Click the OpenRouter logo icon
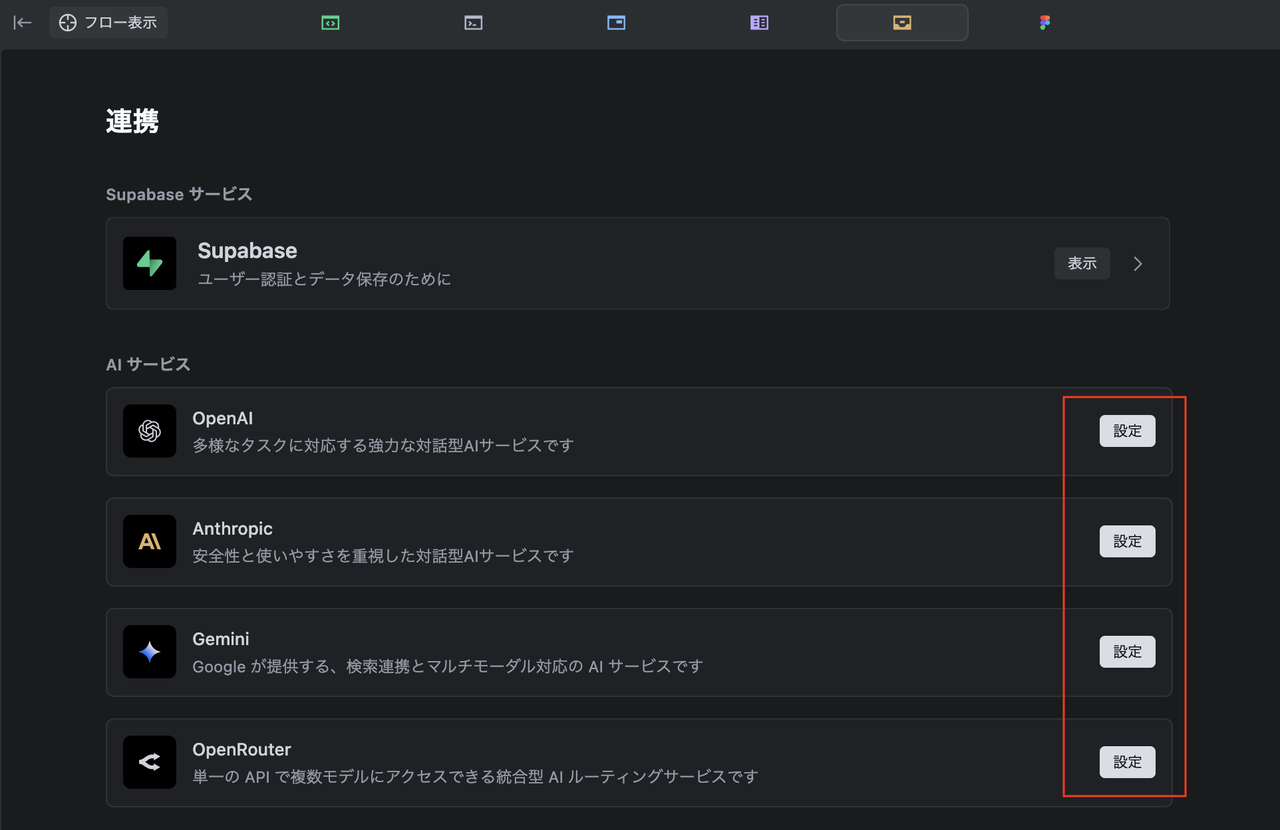The image size is (1280, 830). pos(150,762)
